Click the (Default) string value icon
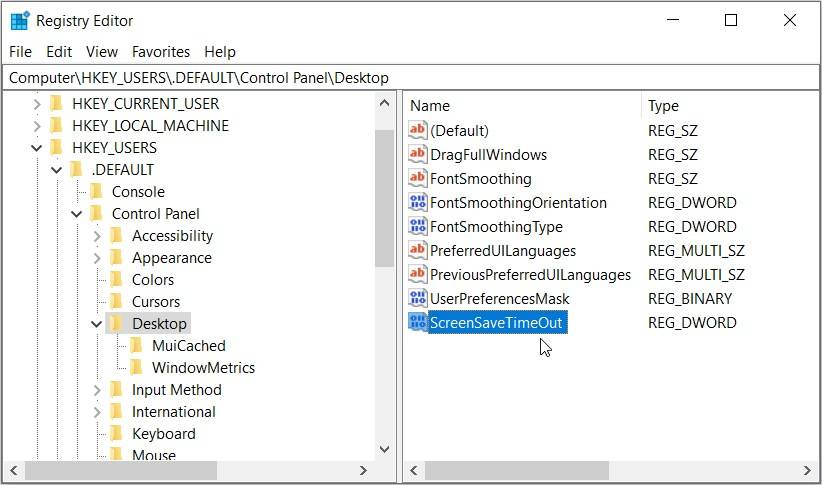 [x=418, y=131]
